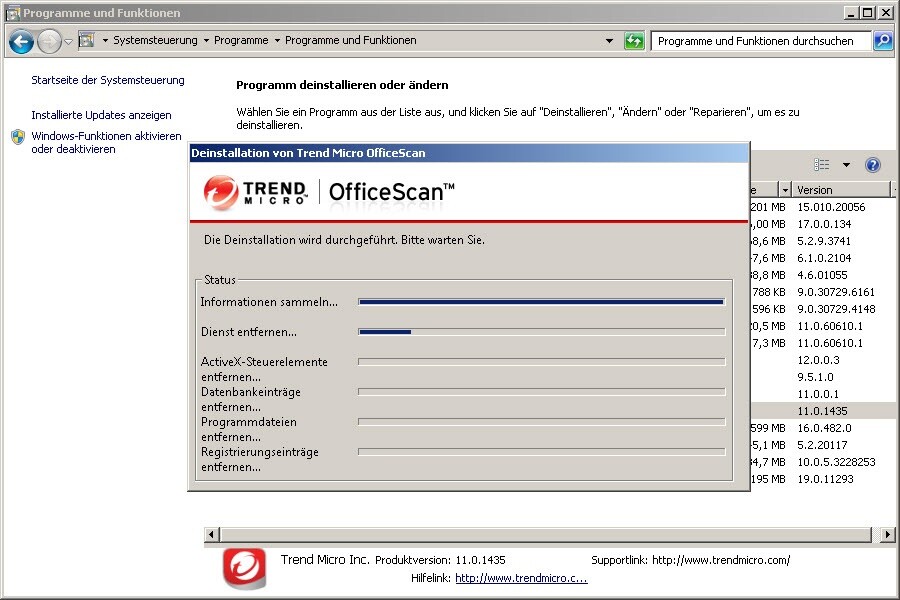The width and height of the screenshot is (900, 600).
Task: Click the search magnifier icon
Action: click(882, 41)
